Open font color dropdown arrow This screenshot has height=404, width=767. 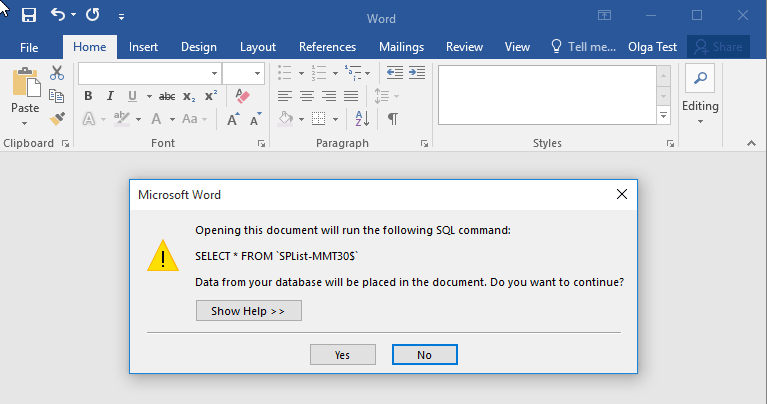[172, 119]
